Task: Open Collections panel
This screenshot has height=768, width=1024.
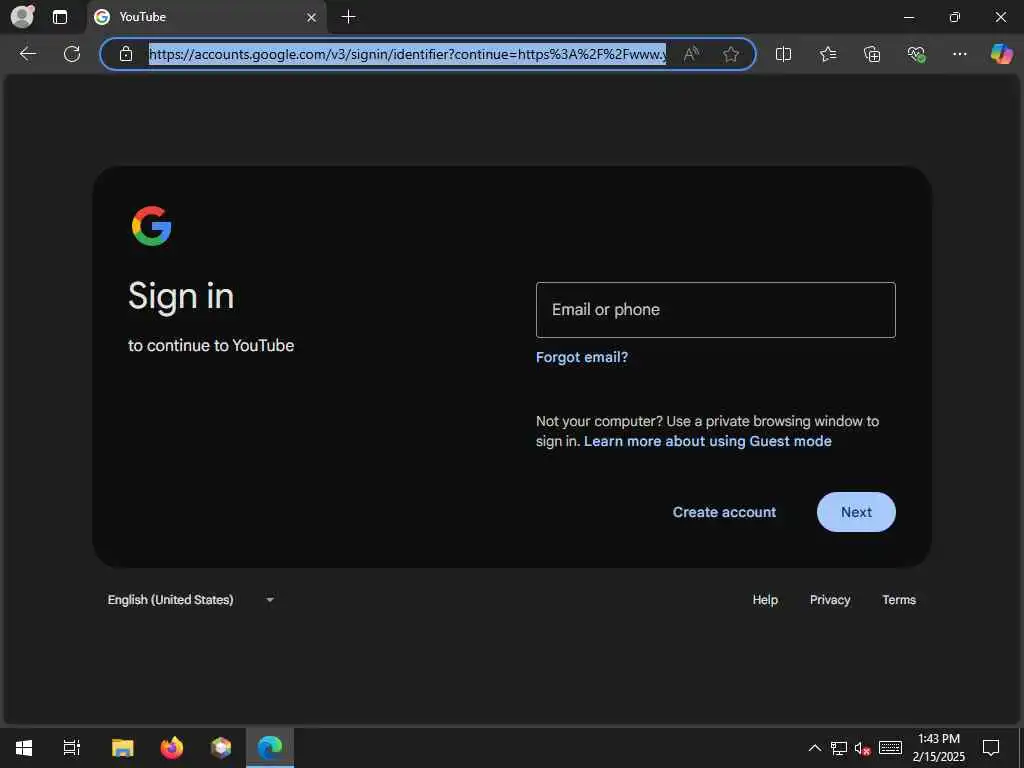Action: click(872, 54)
